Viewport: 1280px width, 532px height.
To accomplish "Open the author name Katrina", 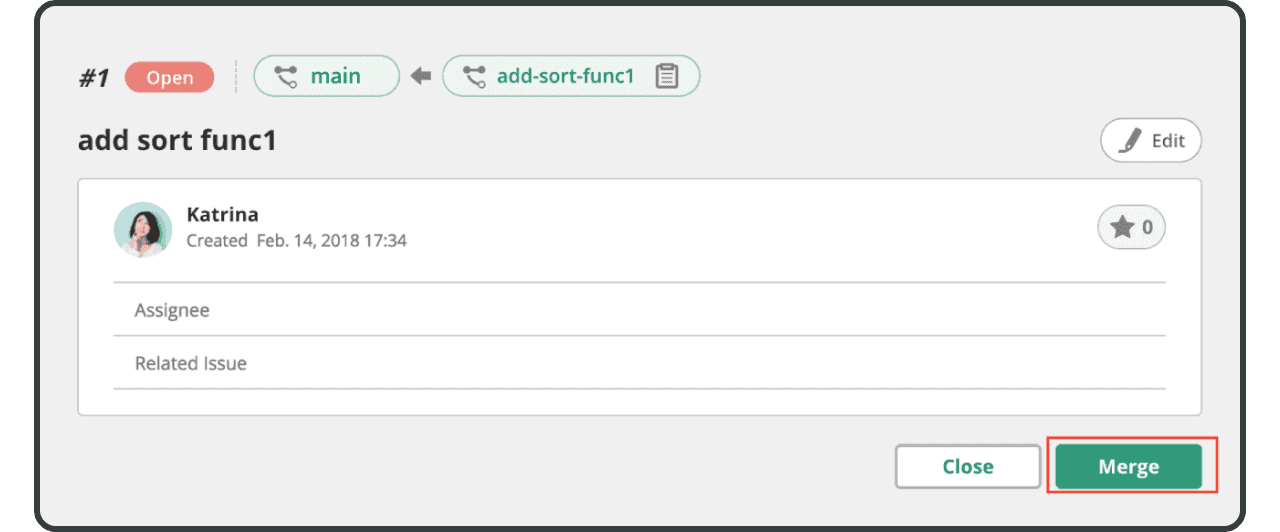I will point(222,214).
